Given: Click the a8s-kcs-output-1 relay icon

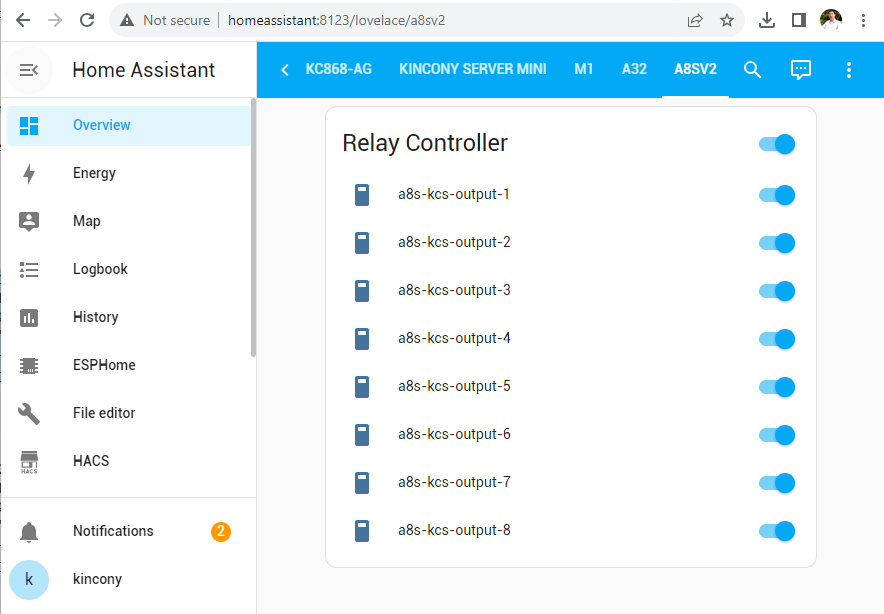Looking at the screenshot, I should 362,195.
